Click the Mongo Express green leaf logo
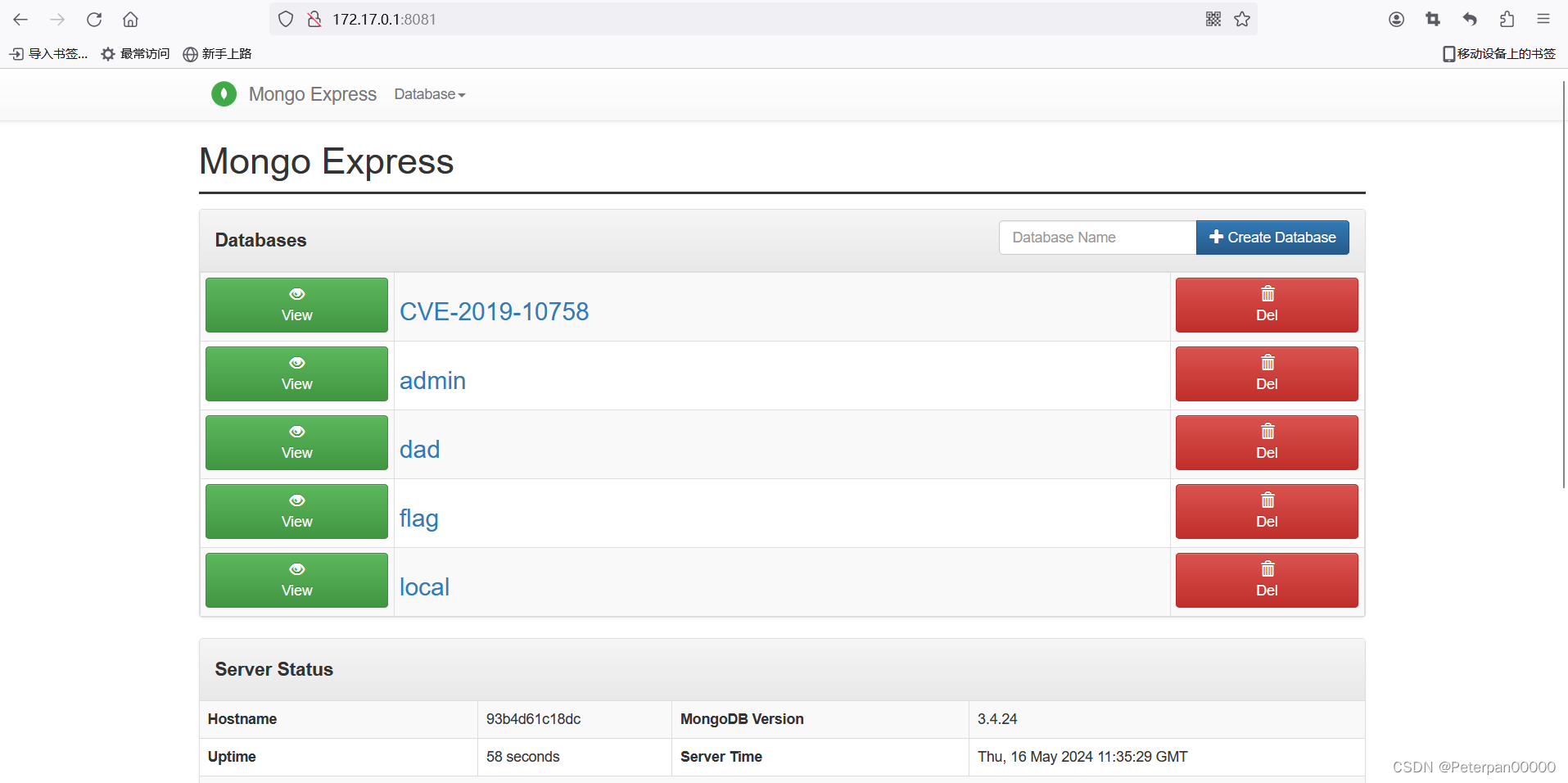 pos(224,94)
